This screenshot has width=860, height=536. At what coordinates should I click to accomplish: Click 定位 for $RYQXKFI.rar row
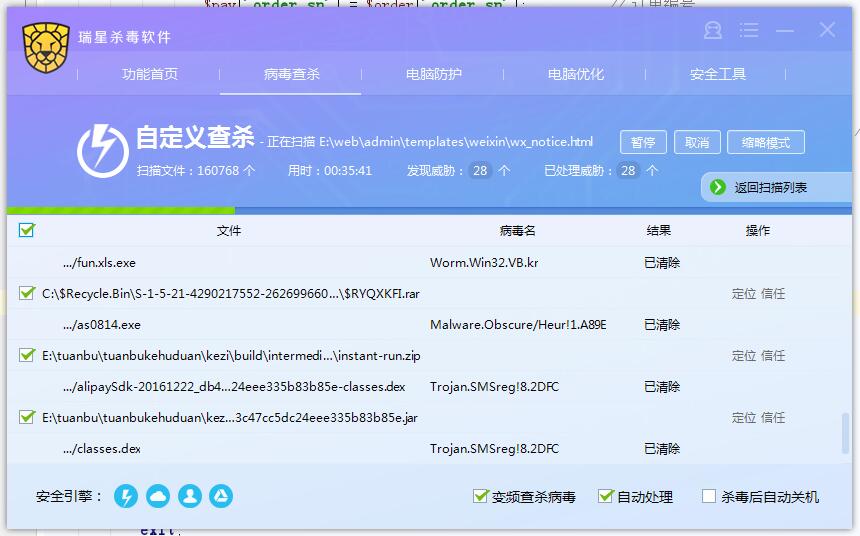pyautogui.click(x=744, y=294)
